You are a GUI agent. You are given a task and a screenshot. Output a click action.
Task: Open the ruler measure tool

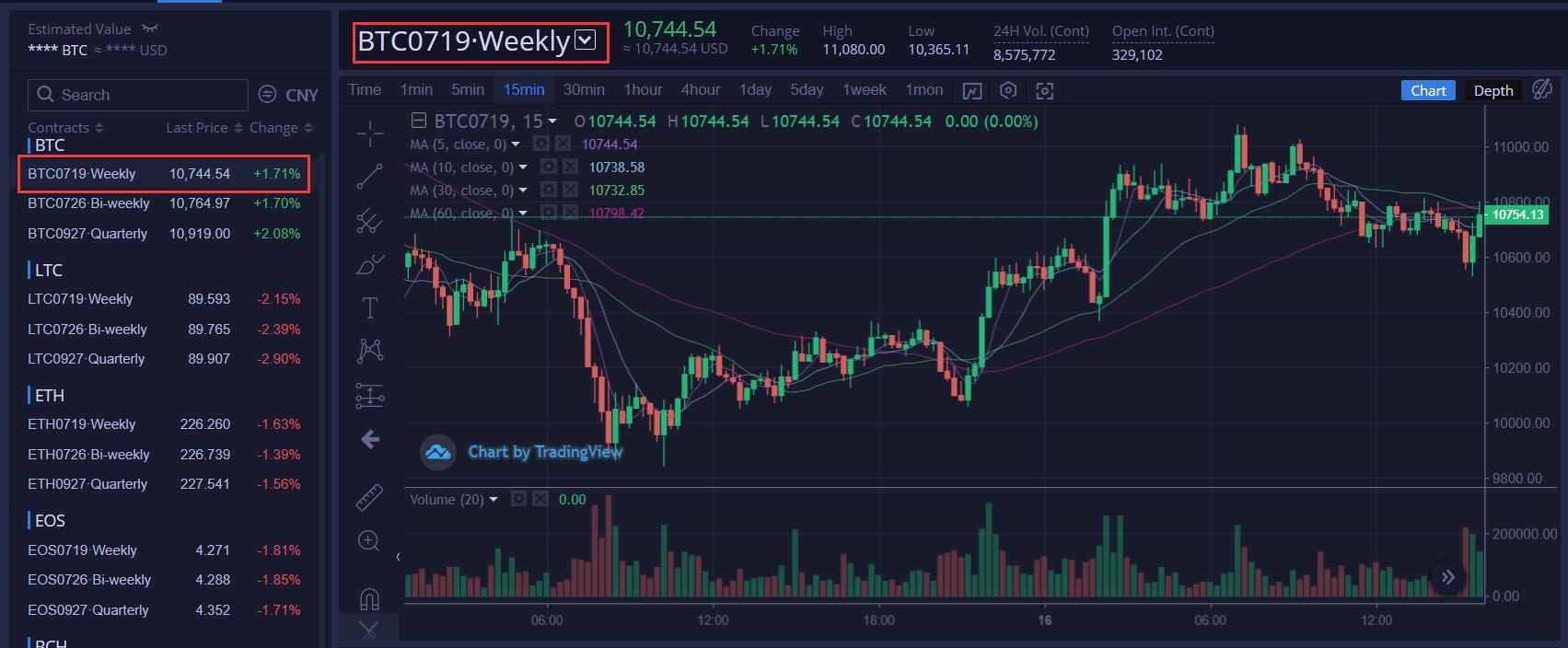pyautogui.click(x=369, y=497)
